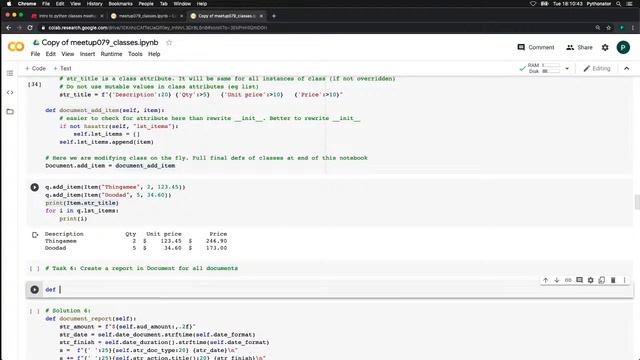Click the Disk usage bar

(551, 71)
